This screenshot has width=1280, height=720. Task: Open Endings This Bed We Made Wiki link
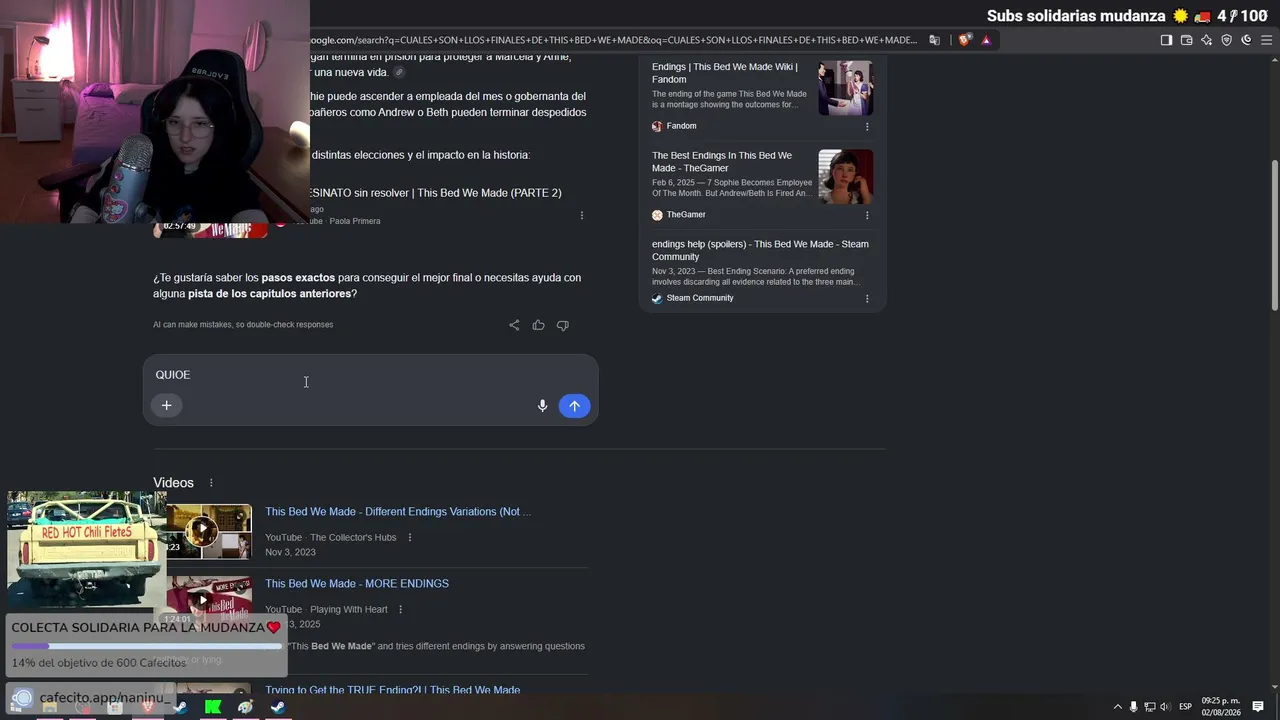click(x=725, y=73)
